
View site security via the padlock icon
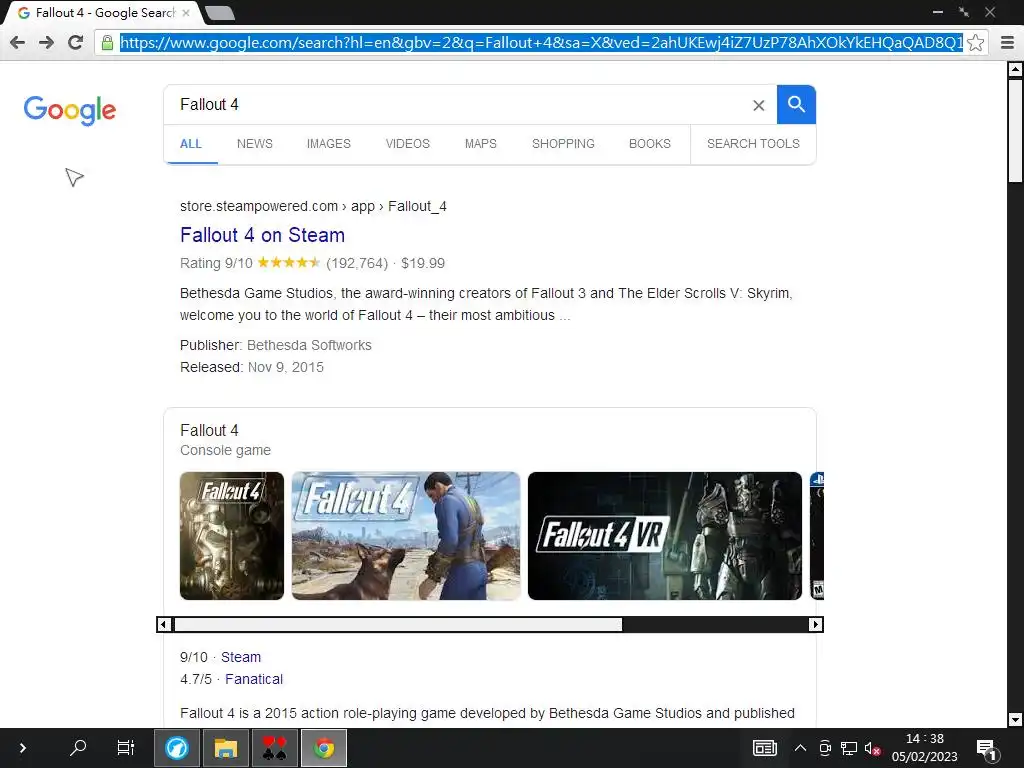click(107, 43)
